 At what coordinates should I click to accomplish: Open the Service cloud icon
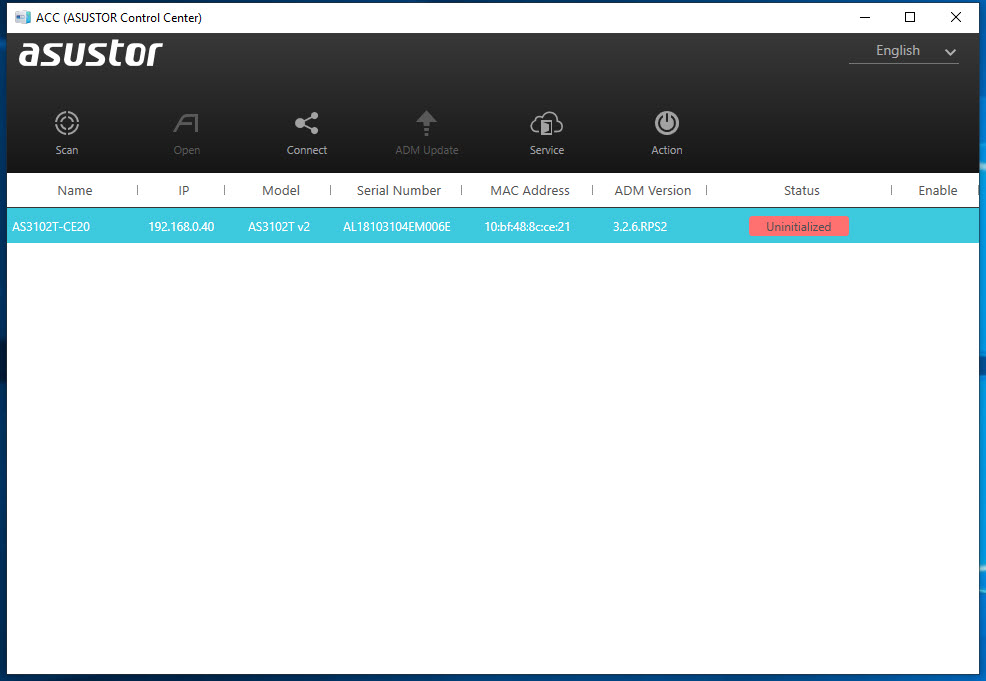click(x=546, y=124)
